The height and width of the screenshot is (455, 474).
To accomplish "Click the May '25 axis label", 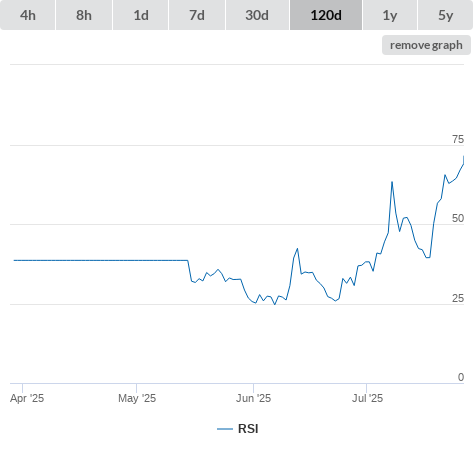I will (137, 398).
